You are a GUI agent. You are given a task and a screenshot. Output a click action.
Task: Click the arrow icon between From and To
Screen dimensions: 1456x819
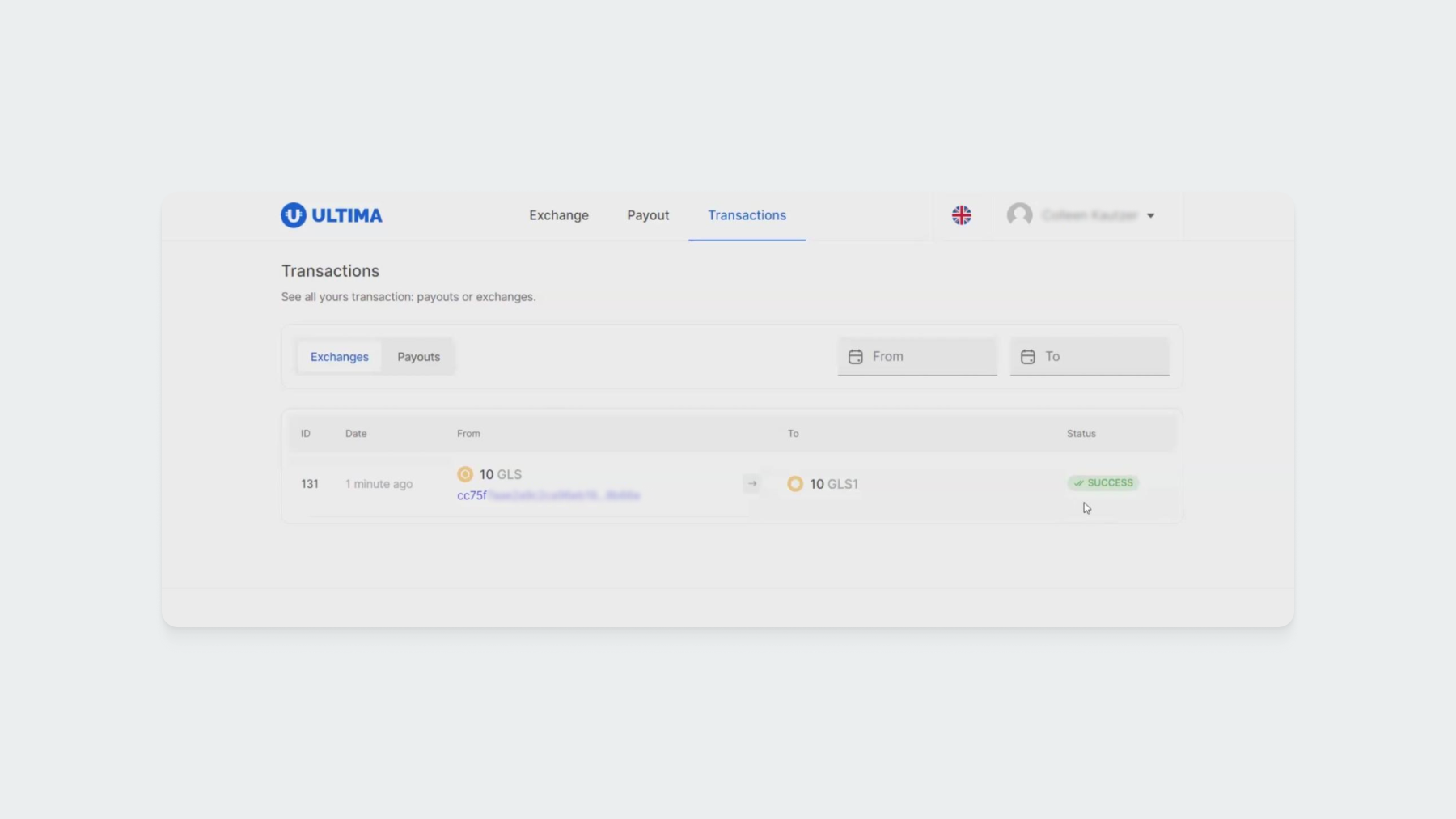(x=752, y=484)
